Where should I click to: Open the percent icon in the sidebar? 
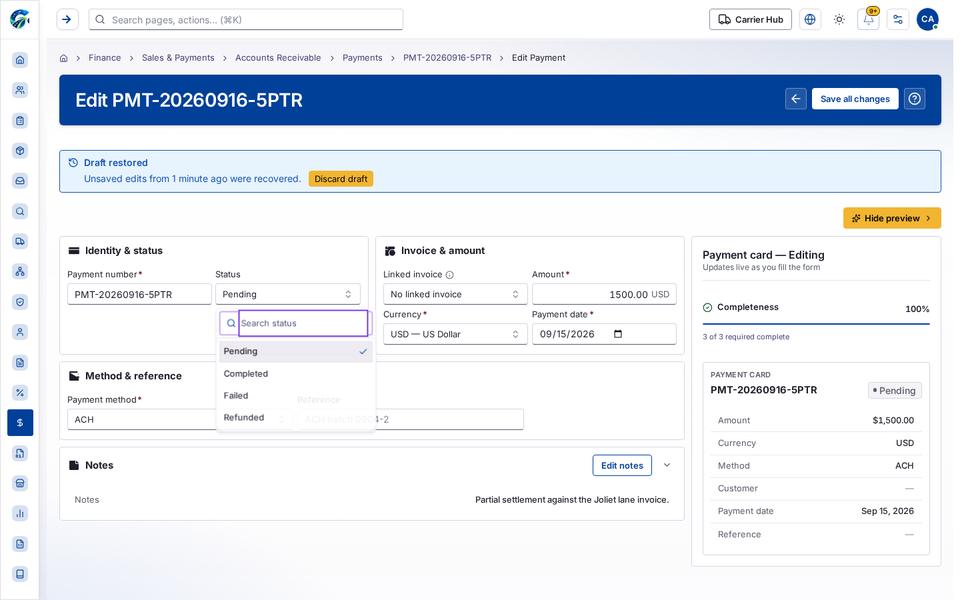[20, 392]
